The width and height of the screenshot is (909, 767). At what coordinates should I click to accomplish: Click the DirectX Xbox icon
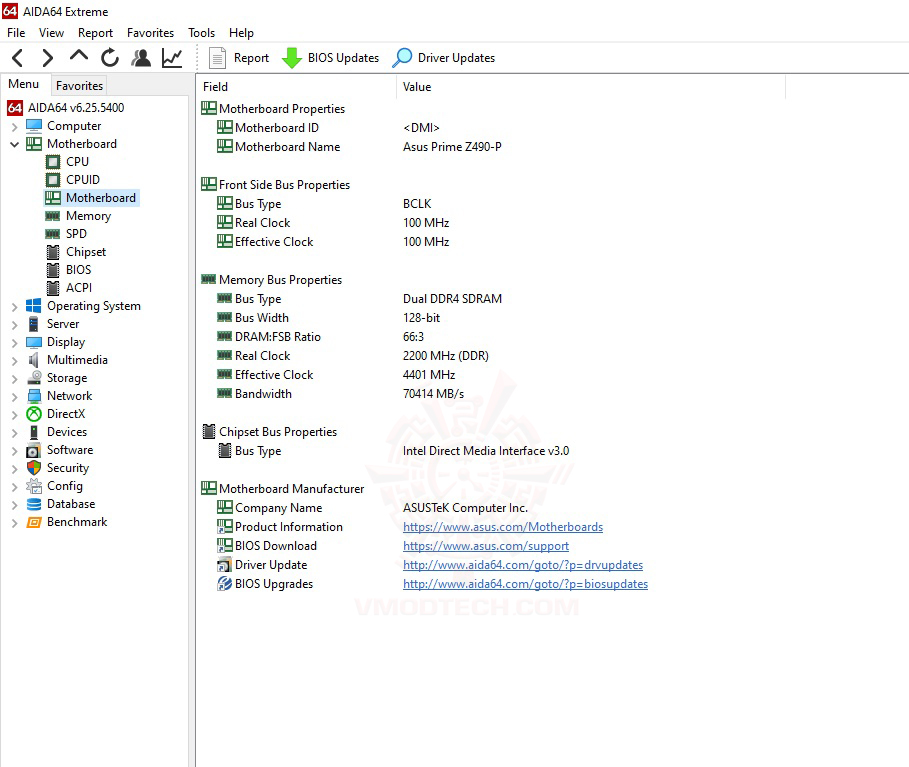34,413
